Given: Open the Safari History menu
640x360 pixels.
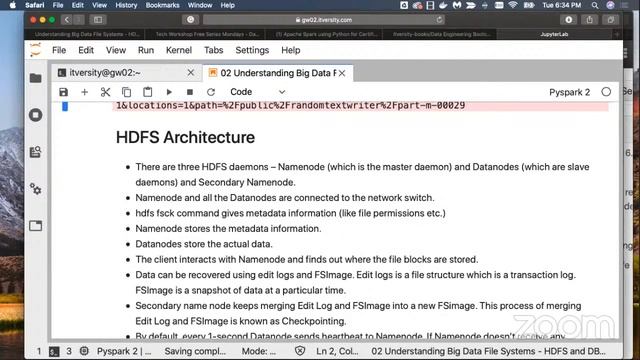Looking at the screenshot, I should click(126, 5).
